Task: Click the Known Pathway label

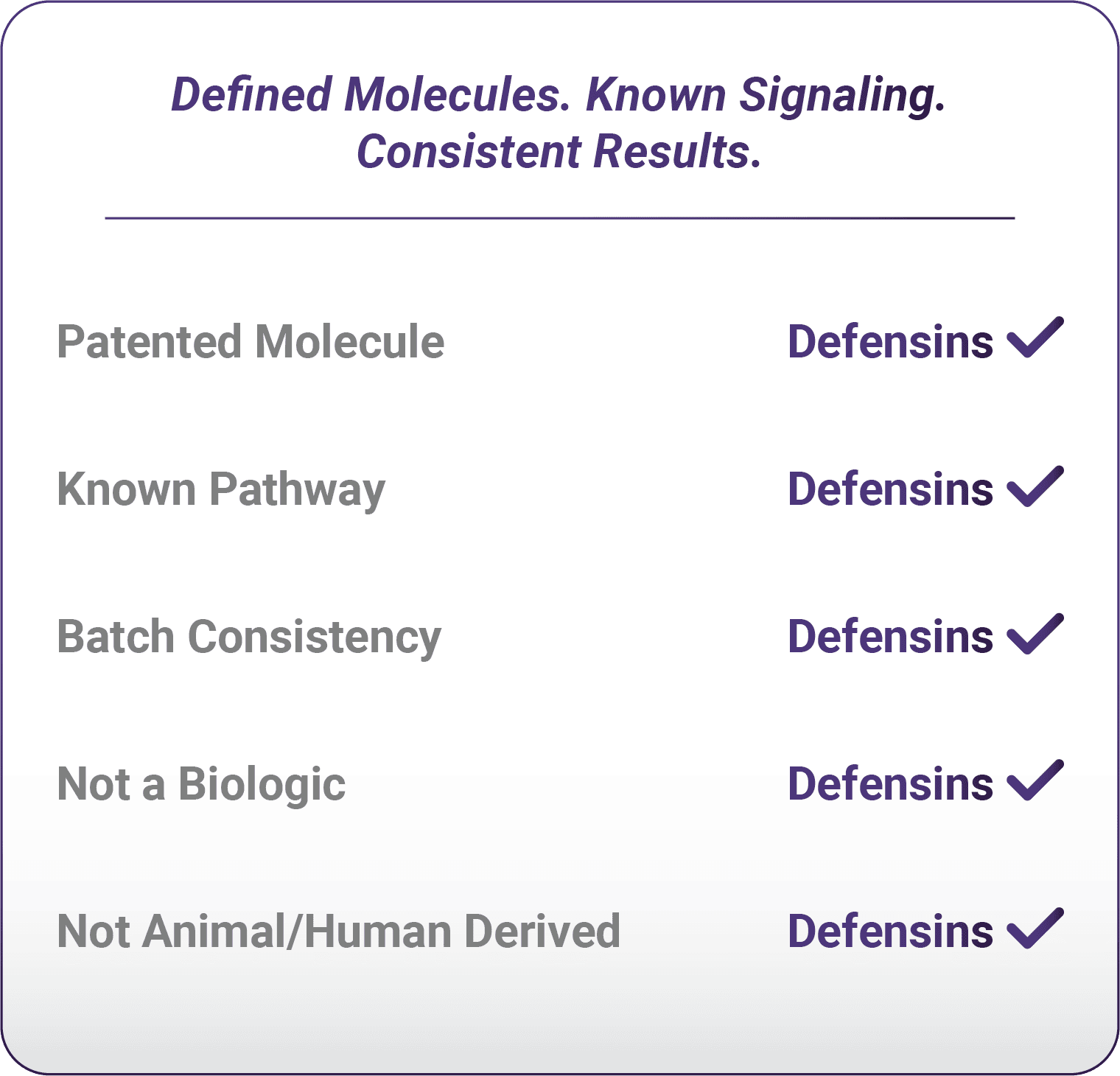Action: pos(221,489)
